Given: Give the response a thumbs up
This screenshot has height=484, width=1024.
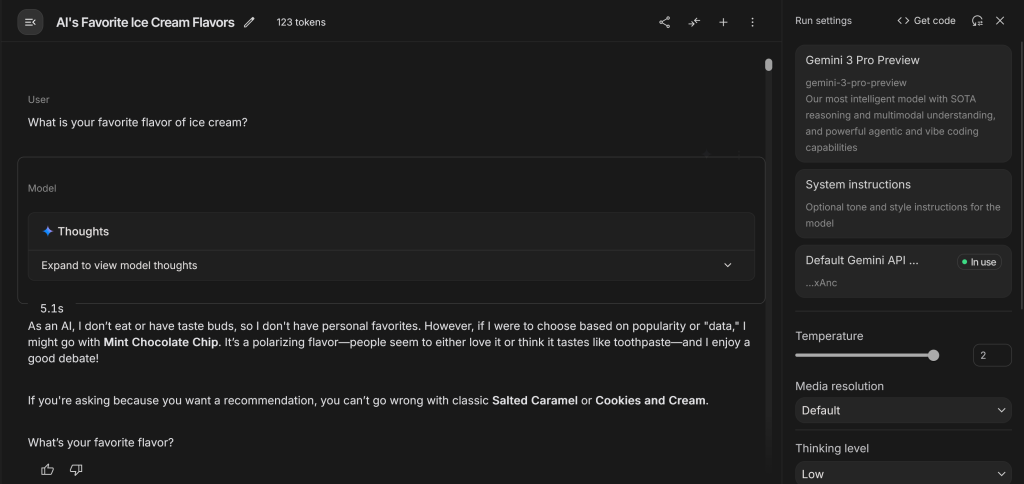Looking at the screenshot, I should [x=47, y=469].
